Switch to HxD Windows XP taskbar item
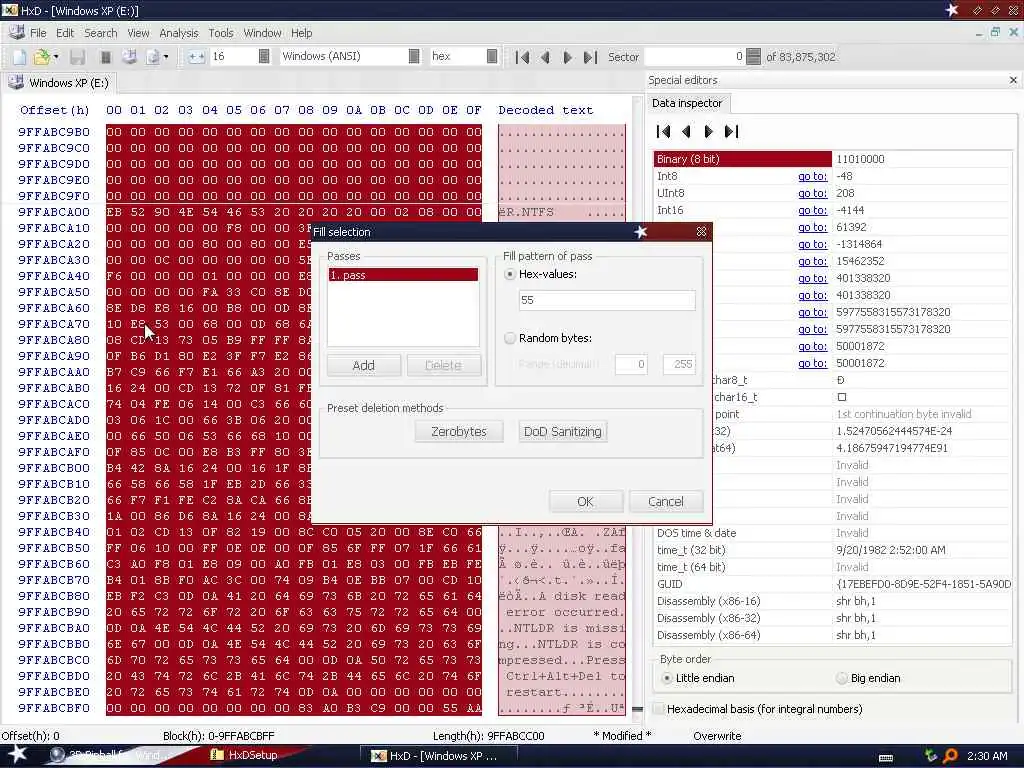The image size is (1024, 768). pos(439,756)
